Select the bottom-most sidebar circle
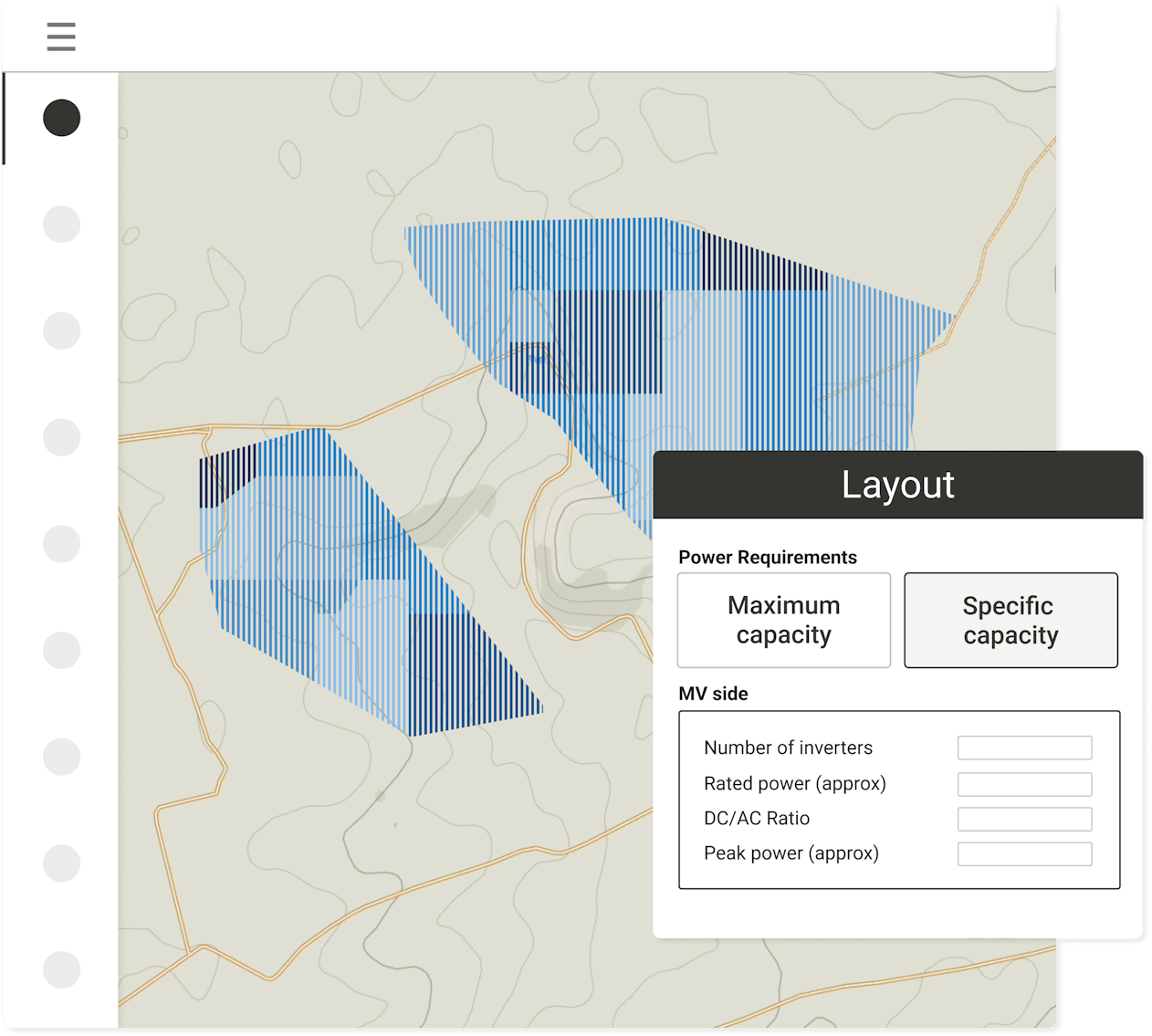 coord(62,969)
